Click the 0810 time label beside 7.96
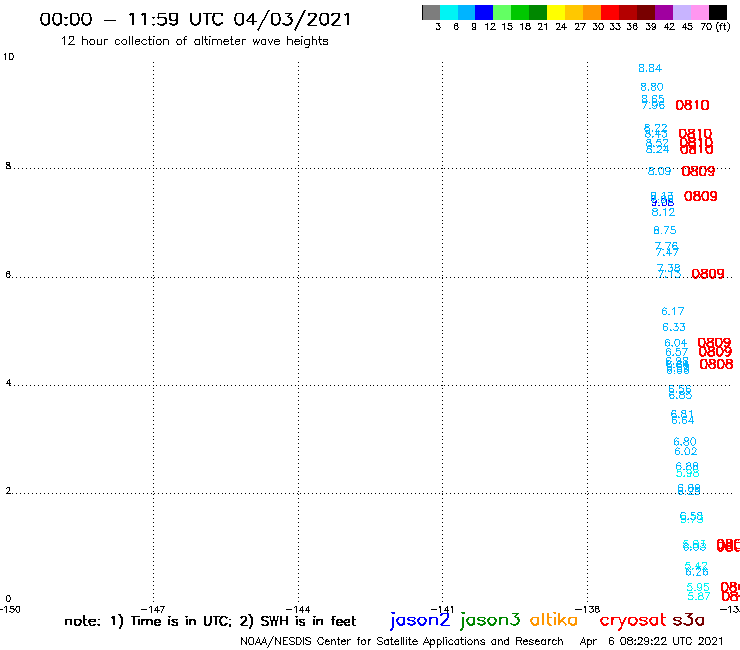This screenshot has height=650, width=740. pos(692,105)
